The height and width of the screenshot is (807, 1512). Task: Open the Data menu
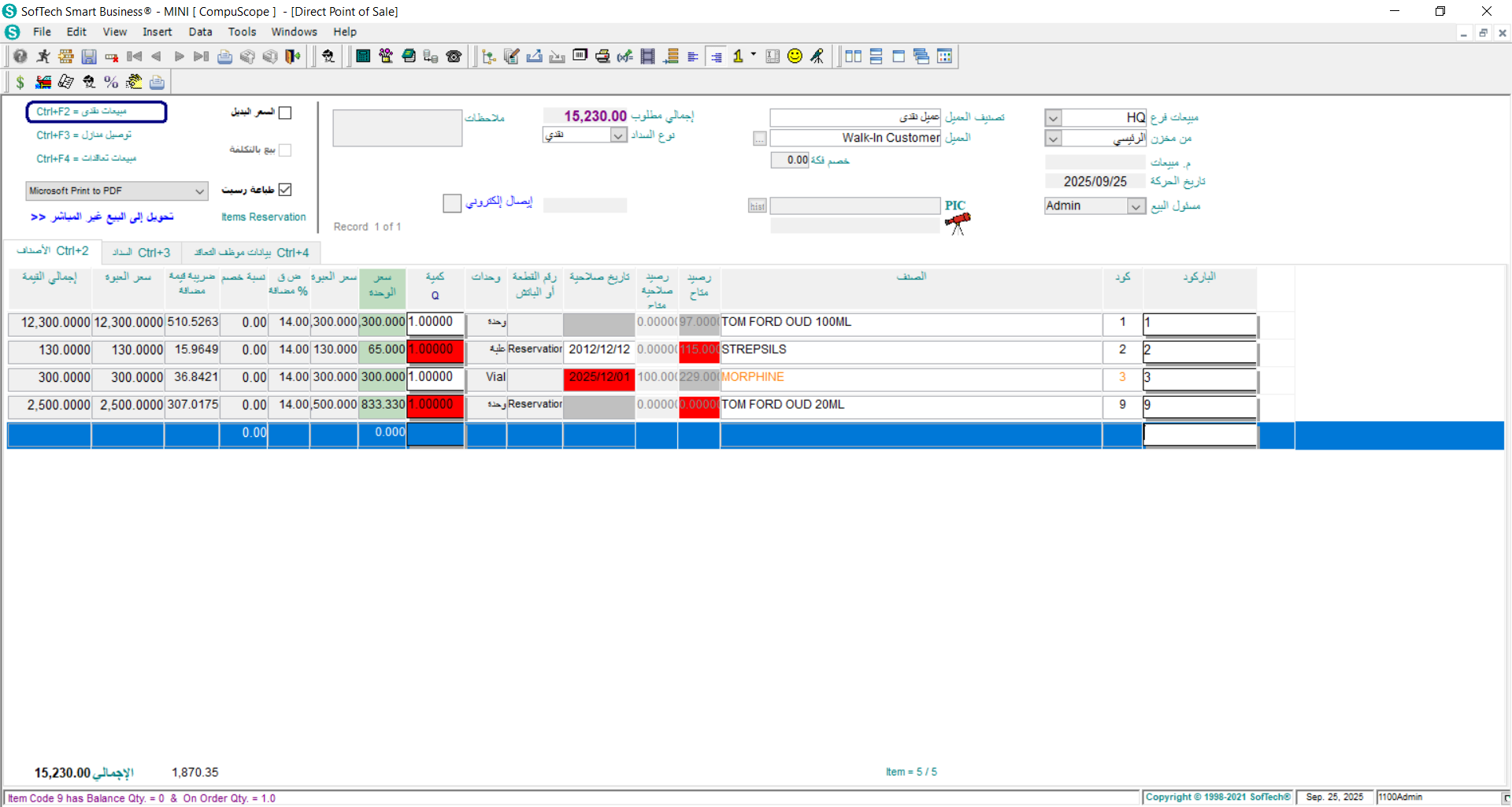tap(200, 31)
